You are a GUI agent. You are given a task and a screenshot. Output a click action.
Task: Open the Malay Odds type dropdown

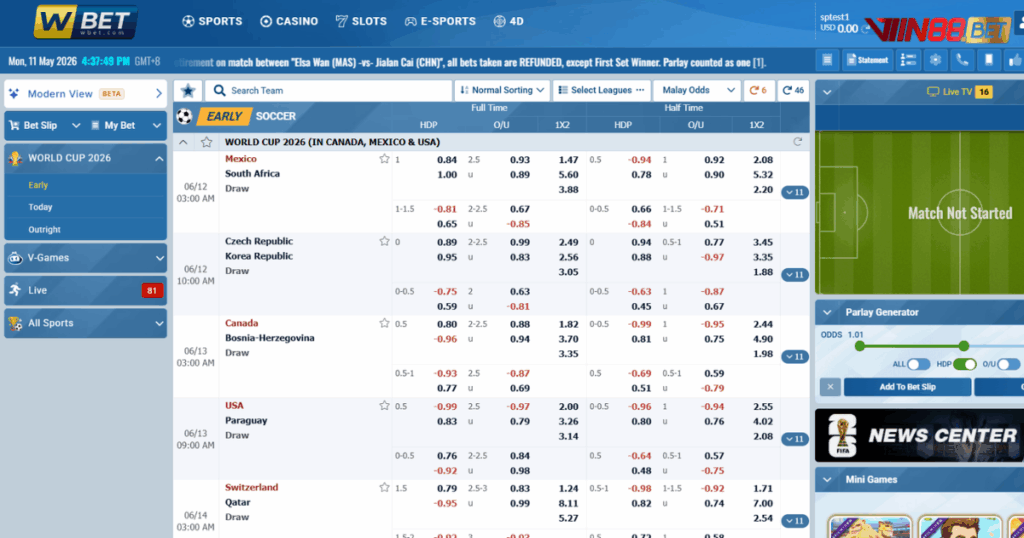[x=697, y=90]
